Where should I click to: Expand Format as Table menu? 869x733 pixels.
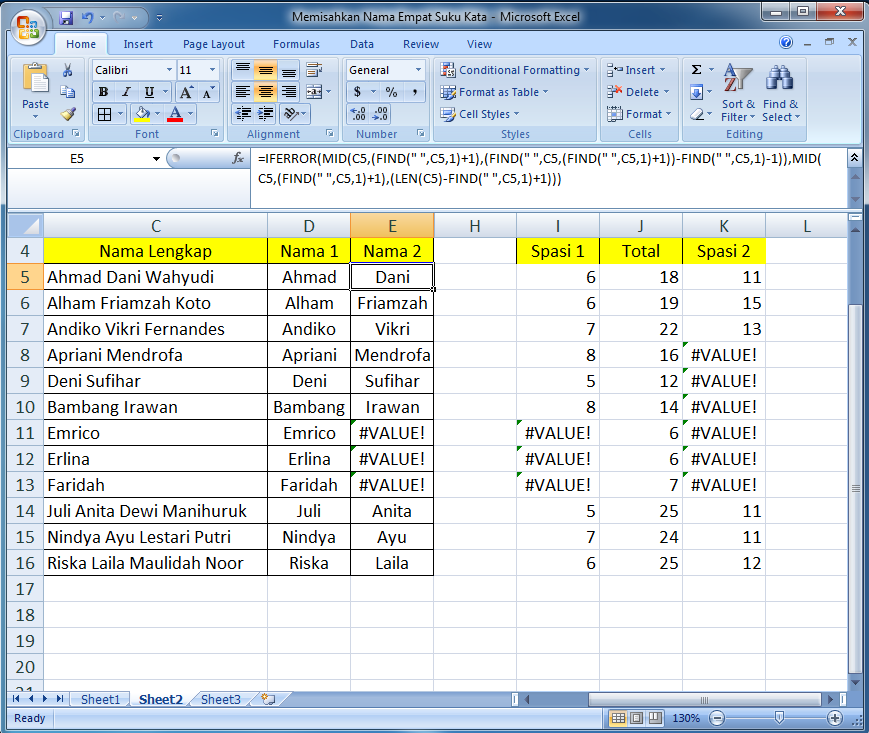(x=494, y=92)
